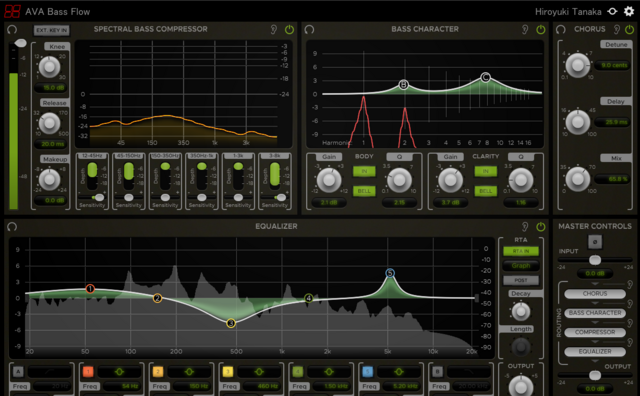
Task: Toggle the BODY BELL shape button
Action: [x=364, y=191]
